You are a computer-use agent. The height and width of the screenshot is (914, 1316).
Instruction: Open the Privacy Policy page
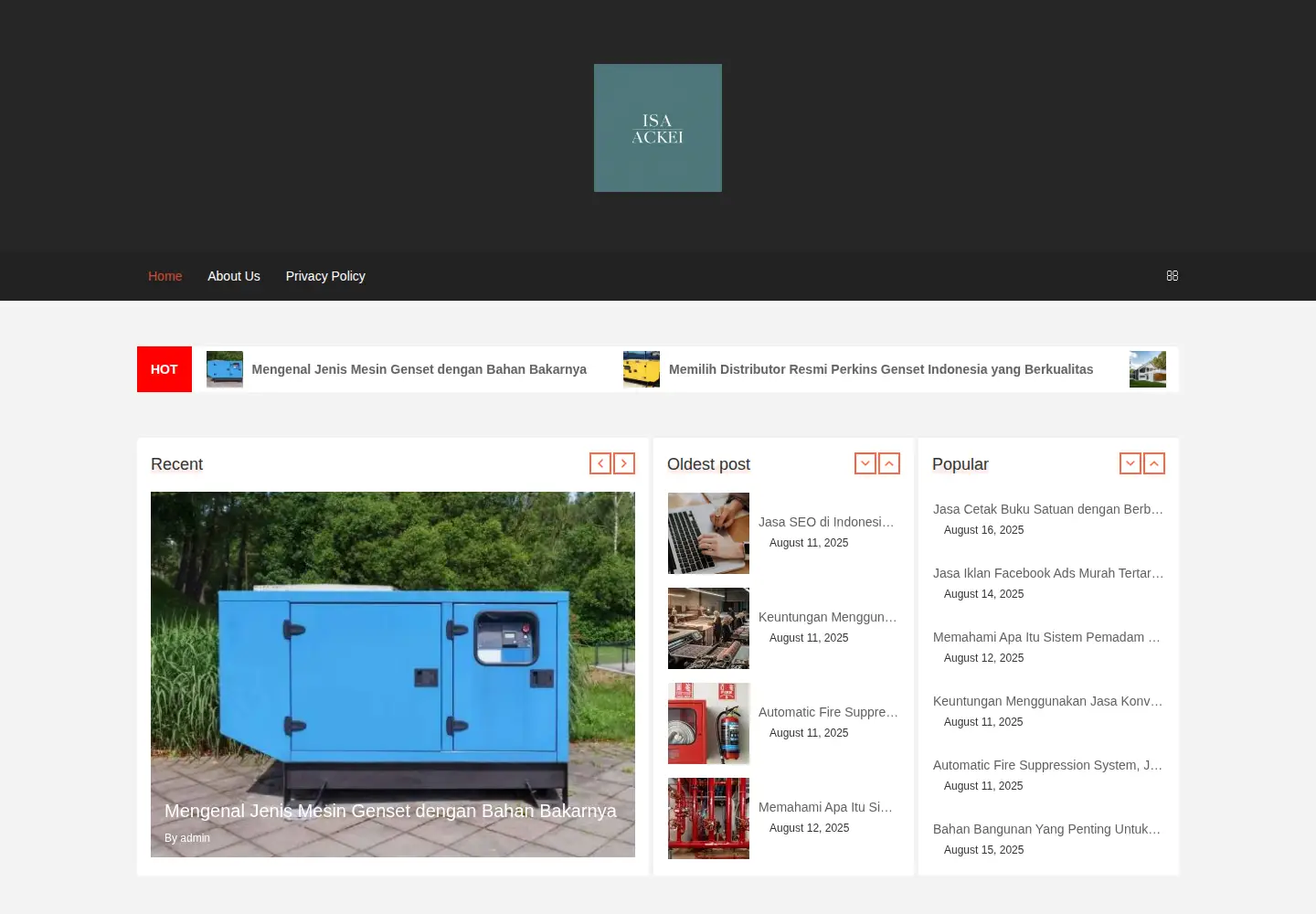tap(325, 276)
